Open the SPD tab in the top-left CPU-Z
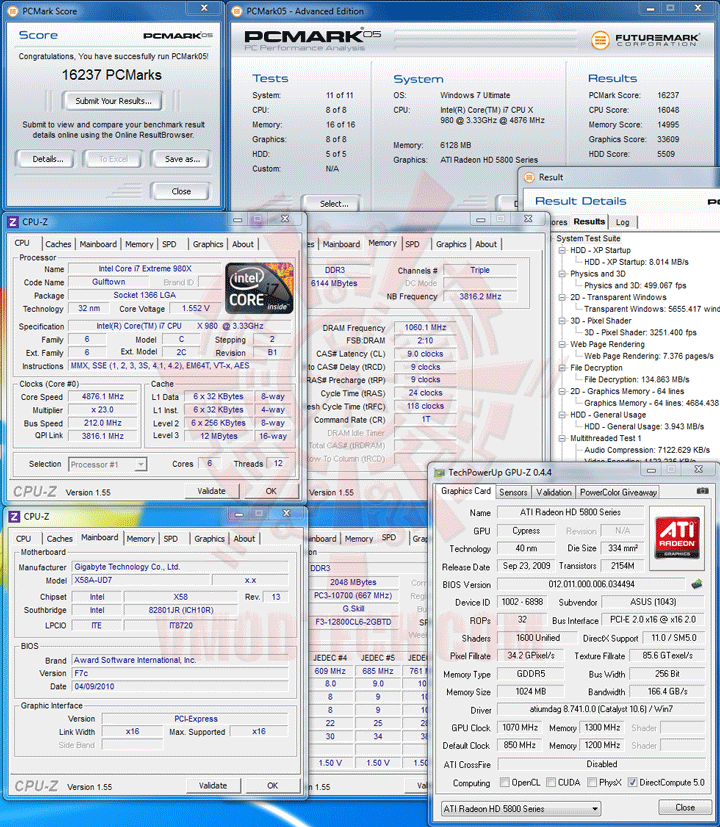Screen dimensions: 720x827 (169, 244)
